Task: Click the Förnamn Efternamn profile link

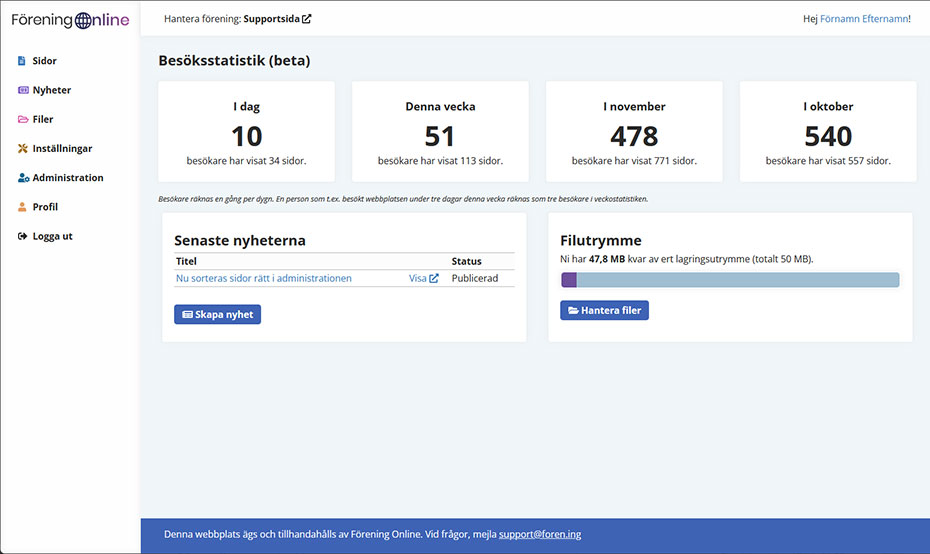Action: point(863,19)
